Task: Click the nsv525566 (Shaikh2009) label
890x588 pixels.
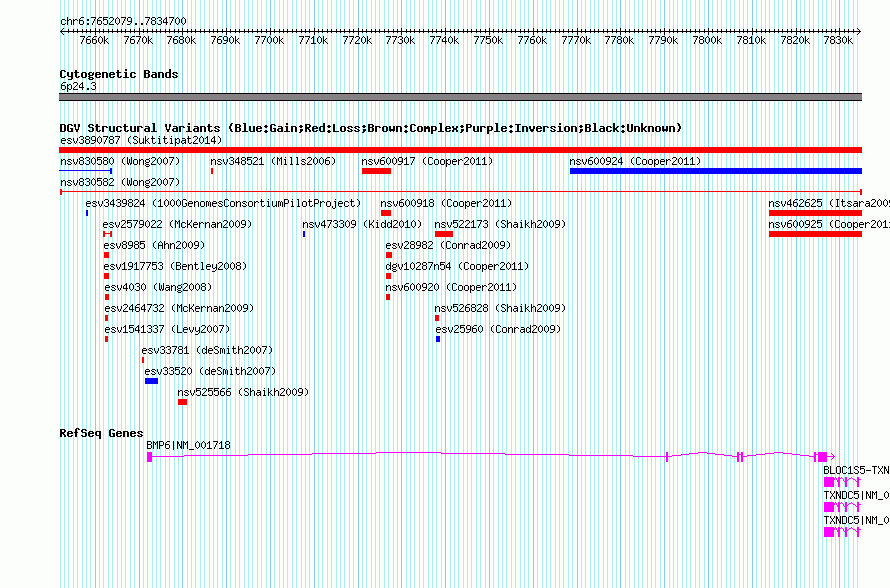Action: 243,392
